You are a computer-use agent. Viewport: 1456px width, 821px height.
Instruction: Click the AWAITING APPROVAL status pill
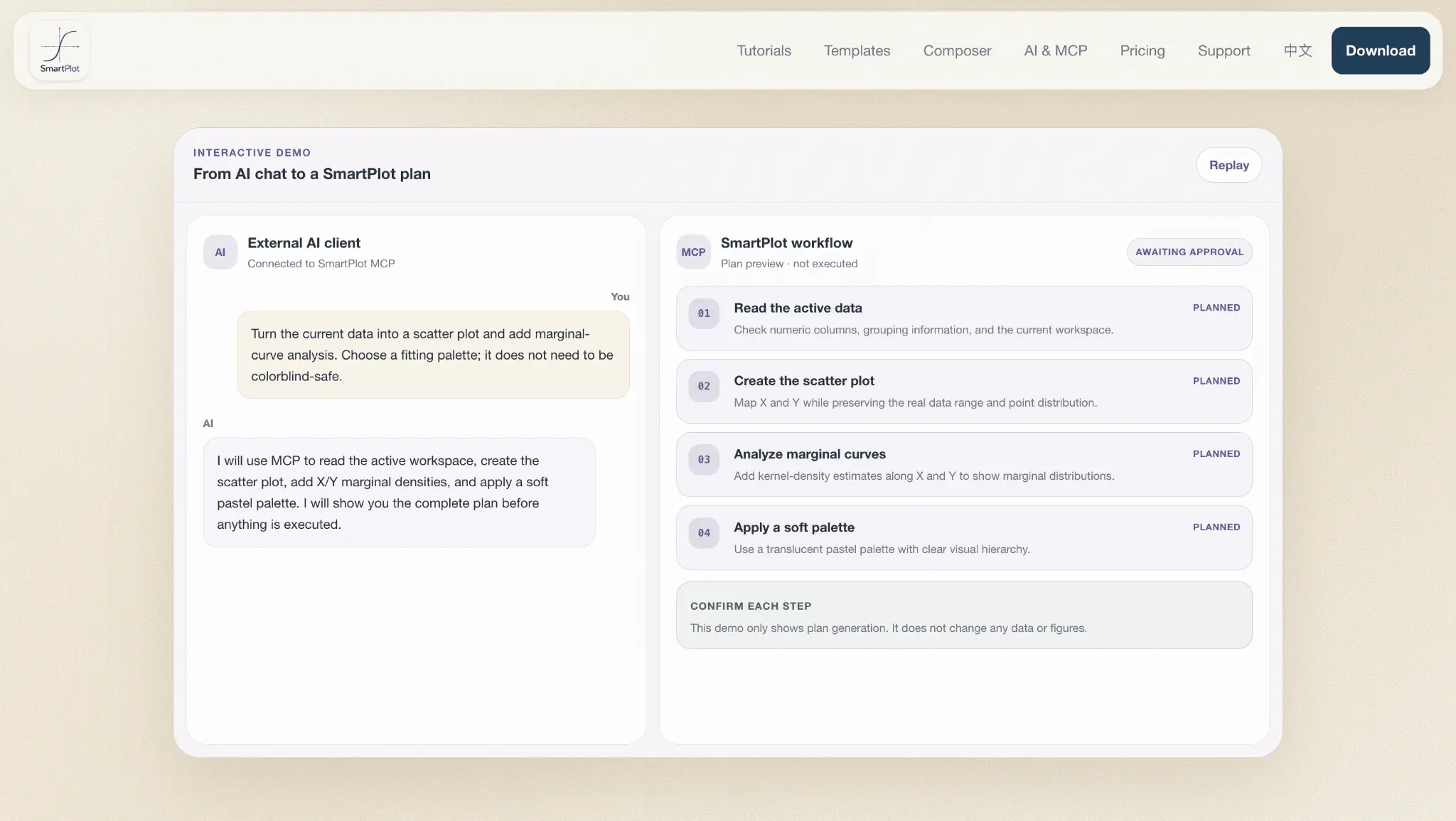point(1189,252)
